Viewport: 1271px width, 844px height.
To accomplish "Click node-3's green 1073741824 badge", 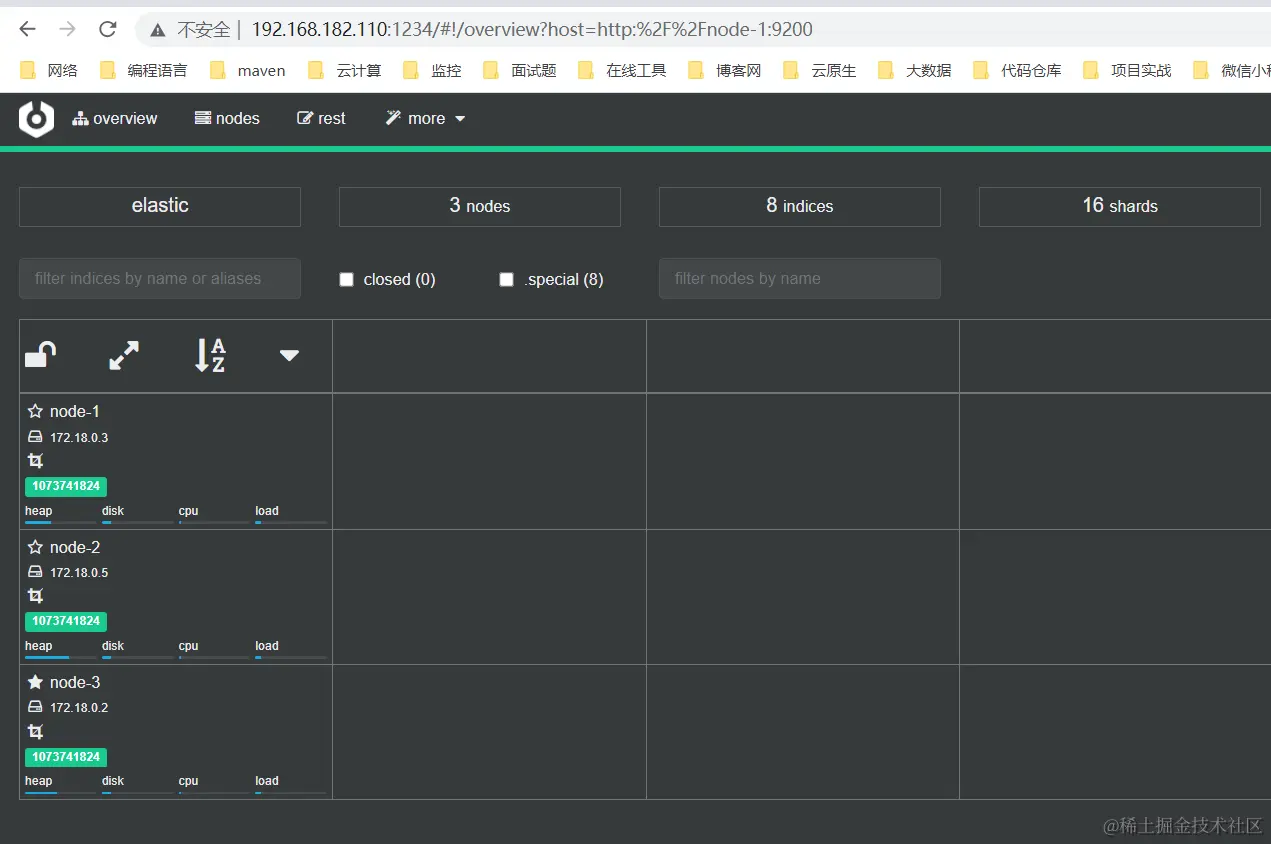I will click(66, 757).
